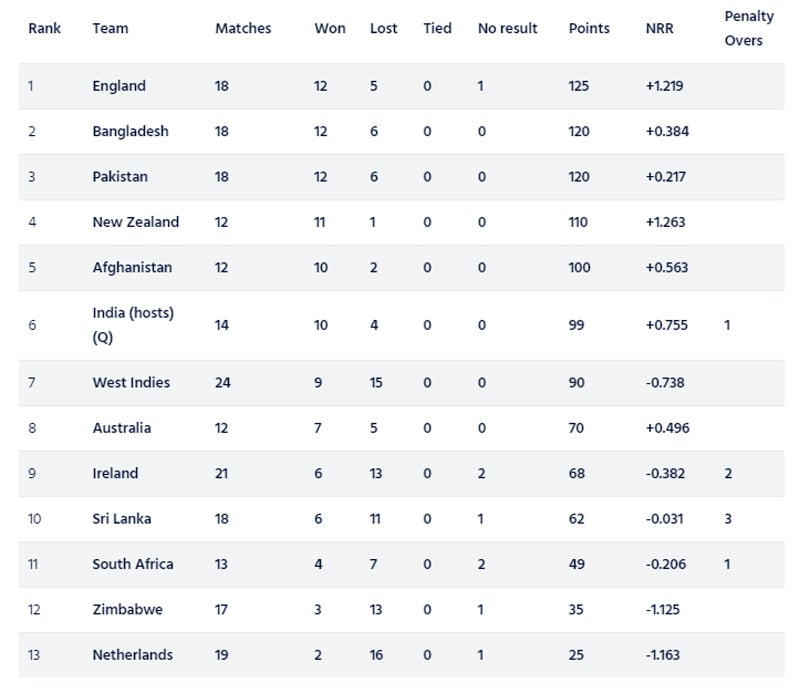This screenshot has width=800, height=693.
Task: Click the Sri Lanka team name
Action: pyautogui.click(x=122, y=518)
